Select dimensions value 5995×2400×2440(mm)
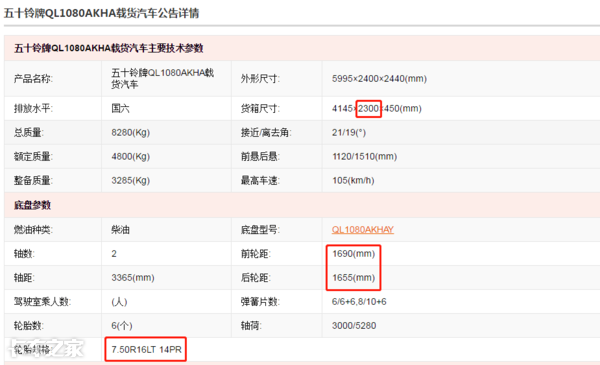The image size is (600, 365). point(379,79)
